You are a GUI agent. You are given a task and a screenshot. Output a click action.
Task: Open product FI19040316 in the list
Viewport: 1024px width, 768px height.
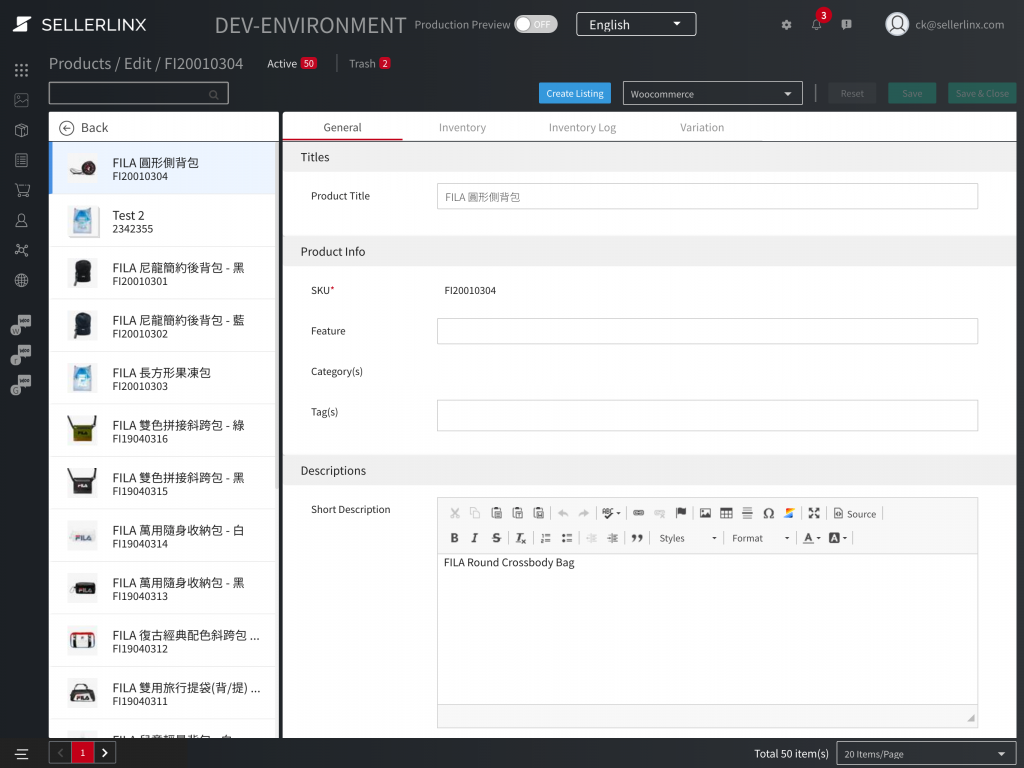pos(163,431)
